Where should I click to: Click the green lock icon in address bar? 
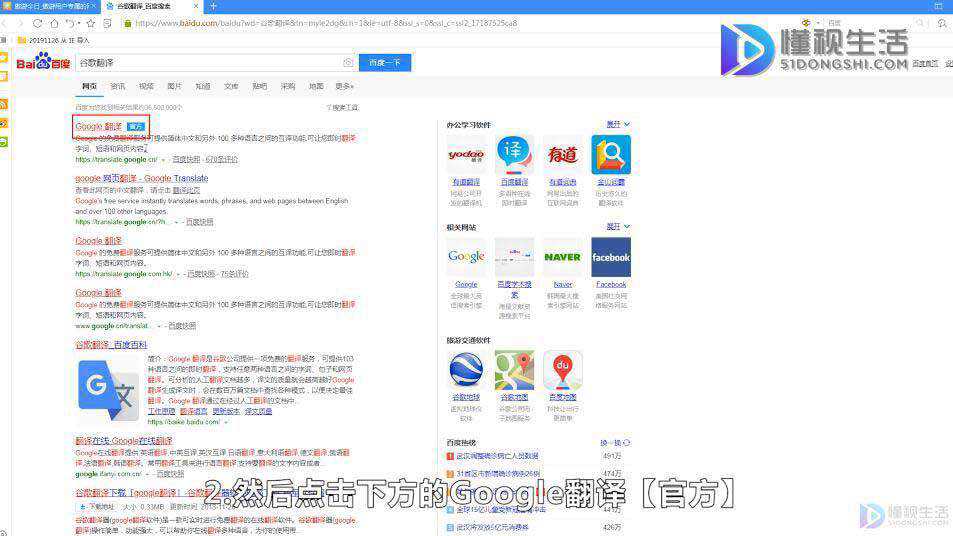pyautogui.click(x=128, y=23)
